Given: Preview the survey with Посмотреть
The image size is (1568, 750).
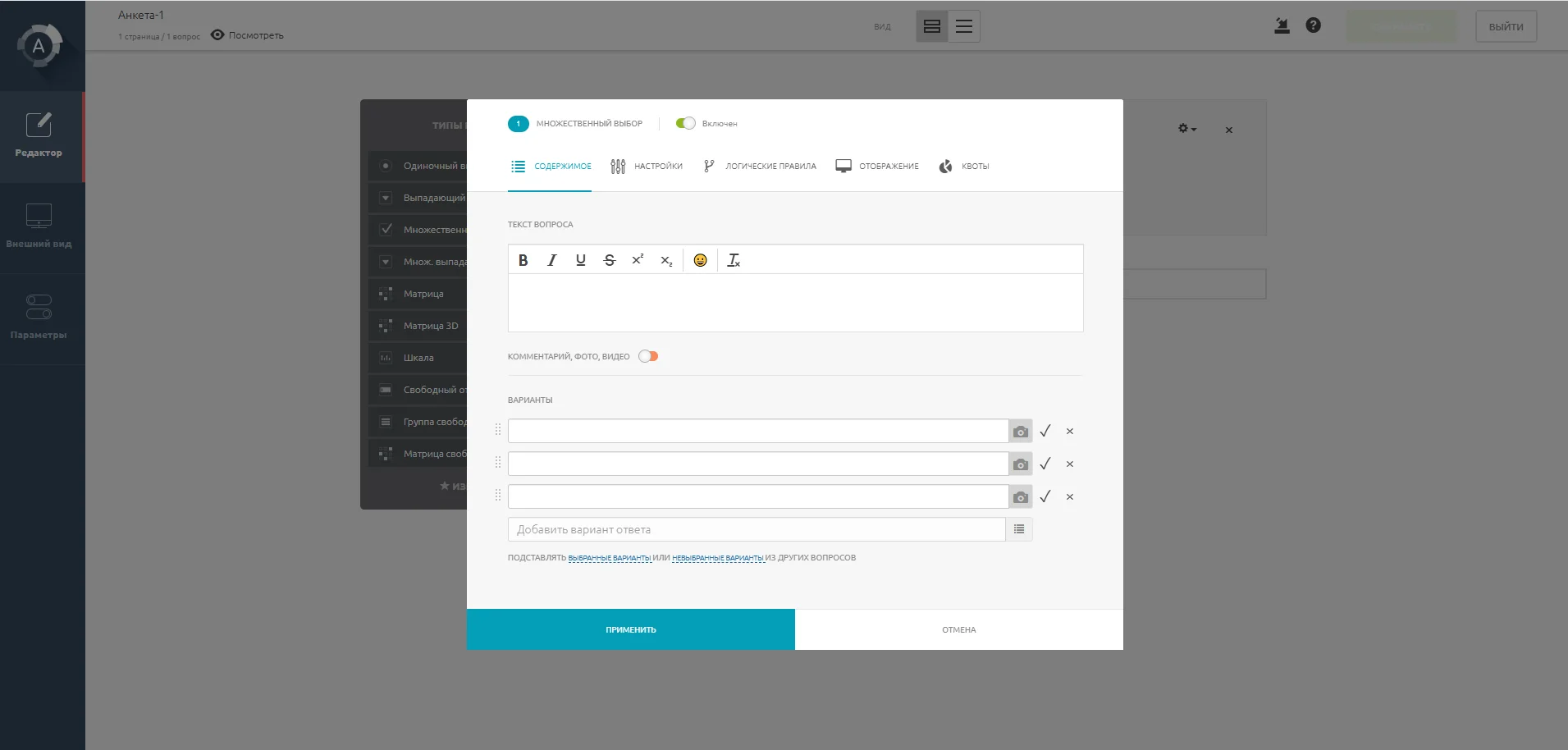Looking at the screenshot, I should 247,35.
